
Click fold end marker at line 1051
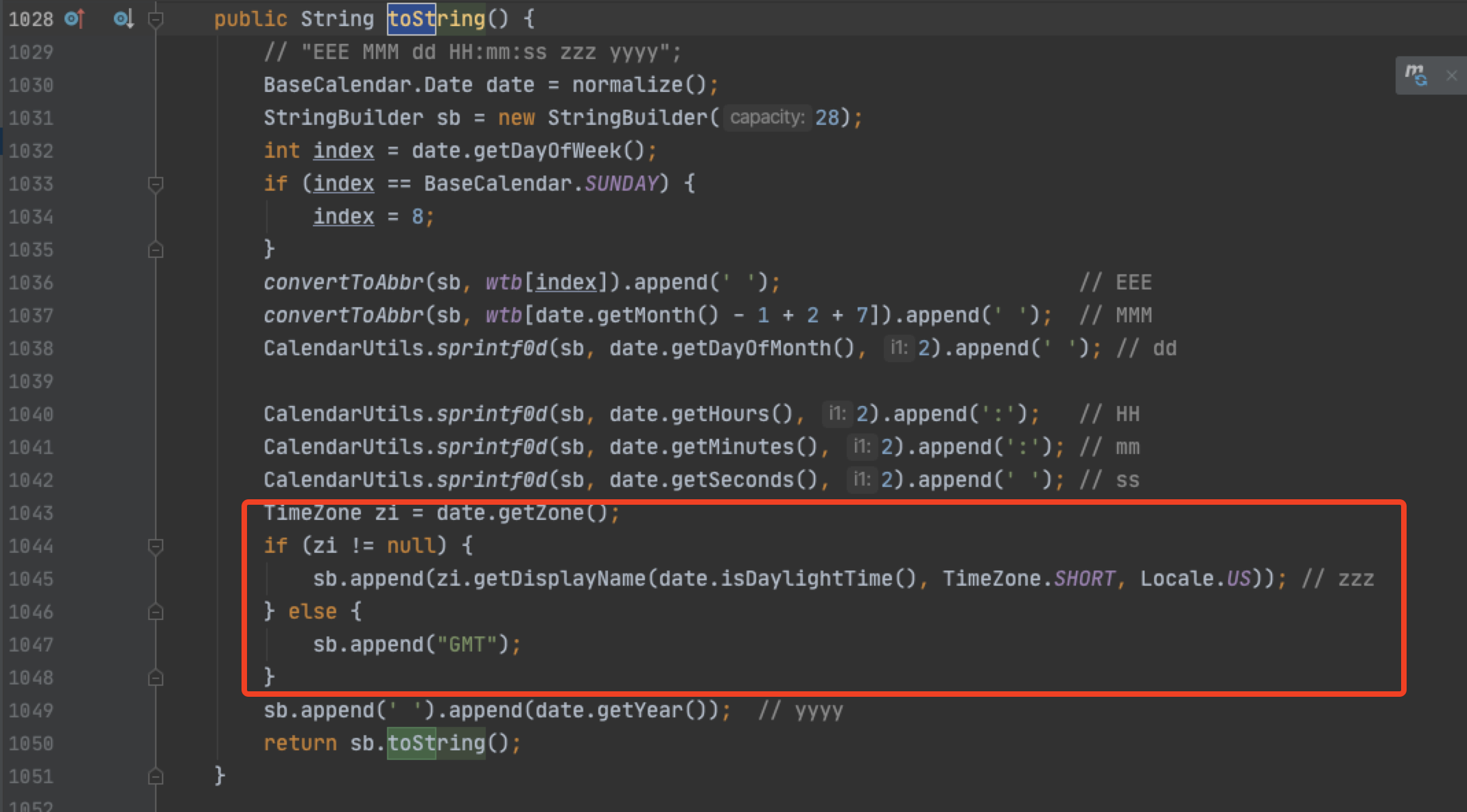pyautogui.click(x=156, y=777)
